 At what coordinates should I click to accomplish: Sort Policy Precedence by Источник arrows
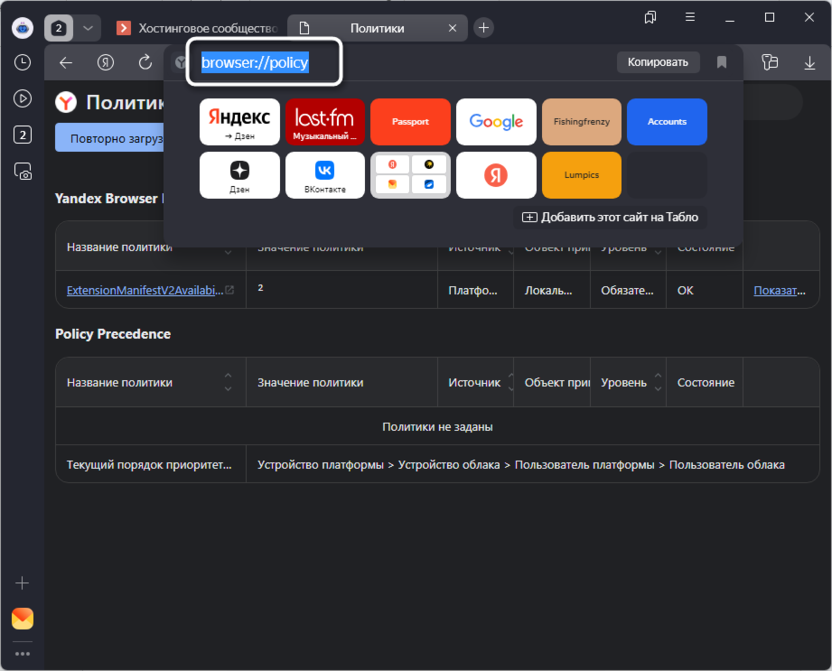510,382
